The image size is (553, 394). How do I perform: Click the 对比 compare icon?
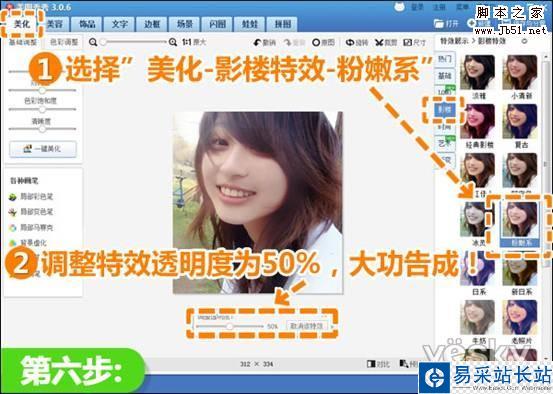click(x=371, y=363)
